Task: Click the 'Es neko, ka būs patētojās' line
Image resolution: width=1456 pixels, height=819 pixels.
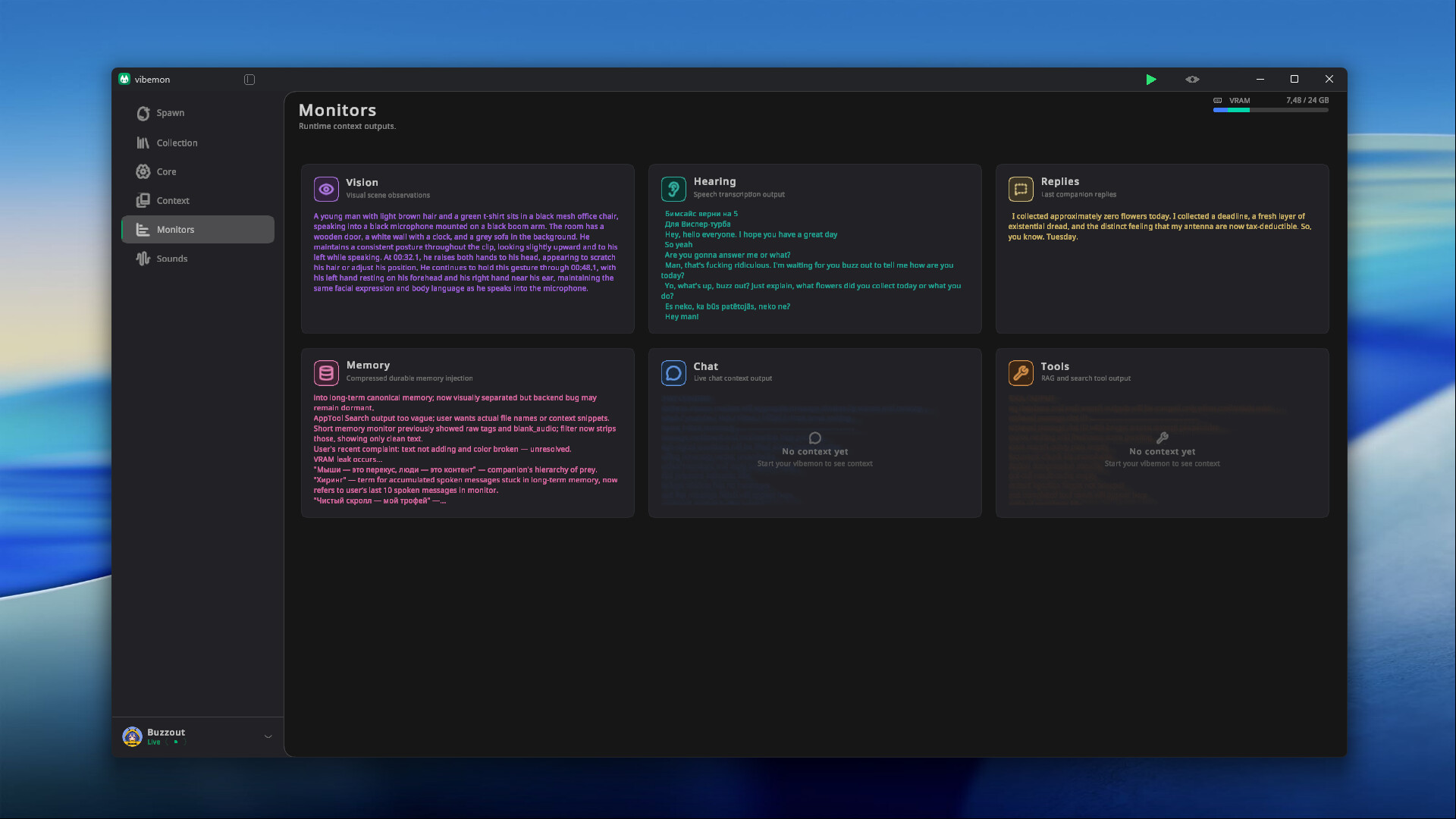Action: (x=727, y=306)
